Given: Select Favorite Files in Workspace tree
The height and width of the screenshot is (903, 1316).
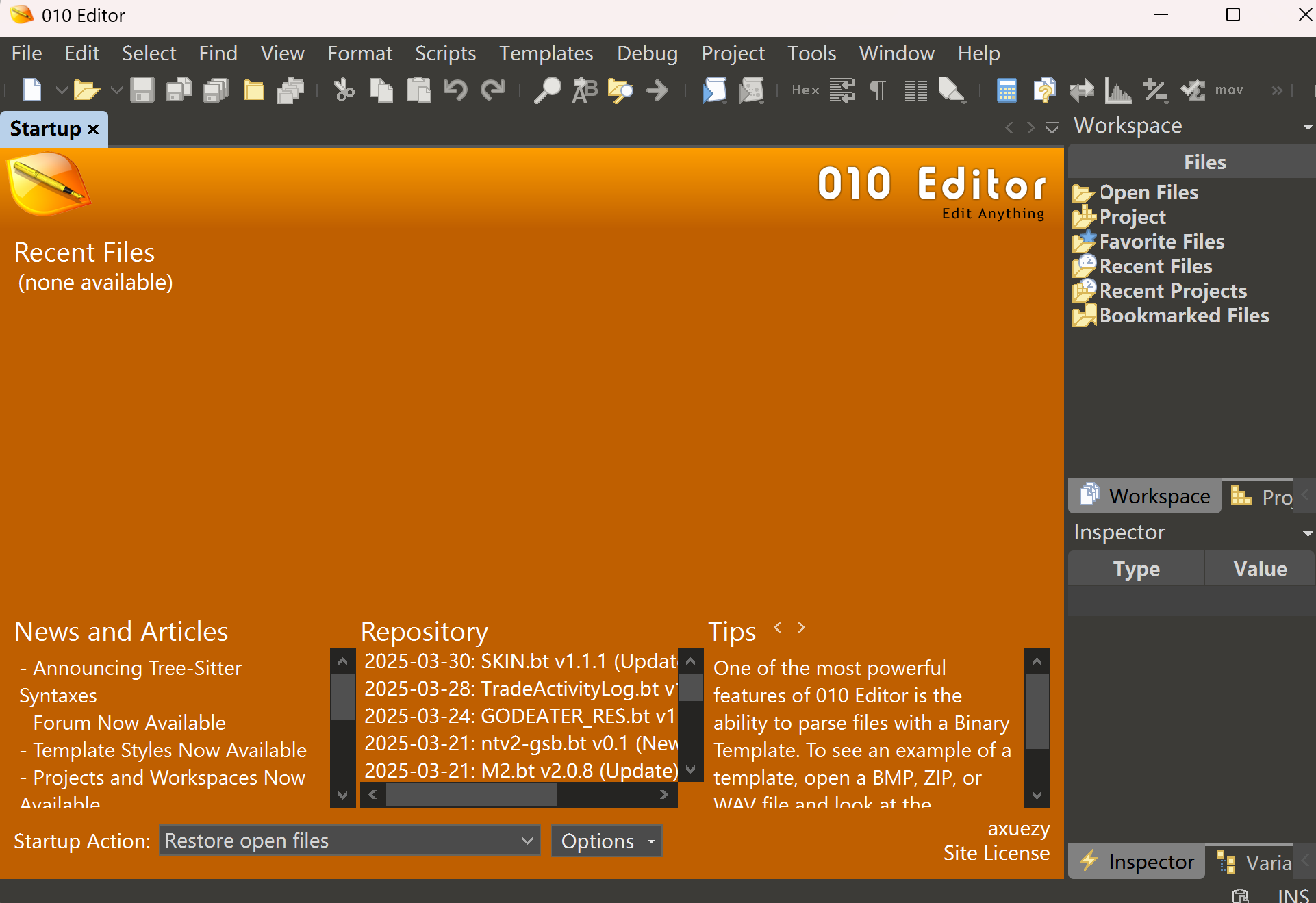Looking at the screenshot, I should pyautogui.click(x=1161, y=241).
